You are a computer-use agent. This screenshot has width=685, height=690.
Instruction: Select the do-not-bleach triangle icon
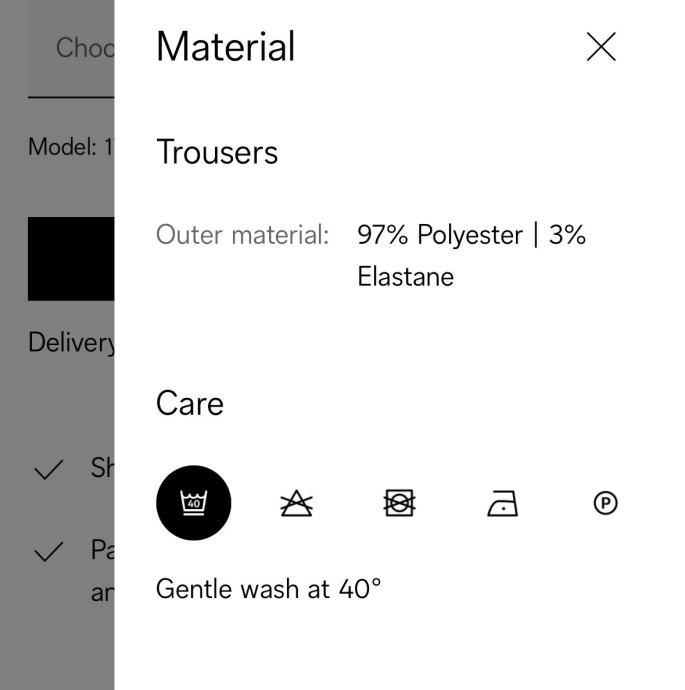296,504
